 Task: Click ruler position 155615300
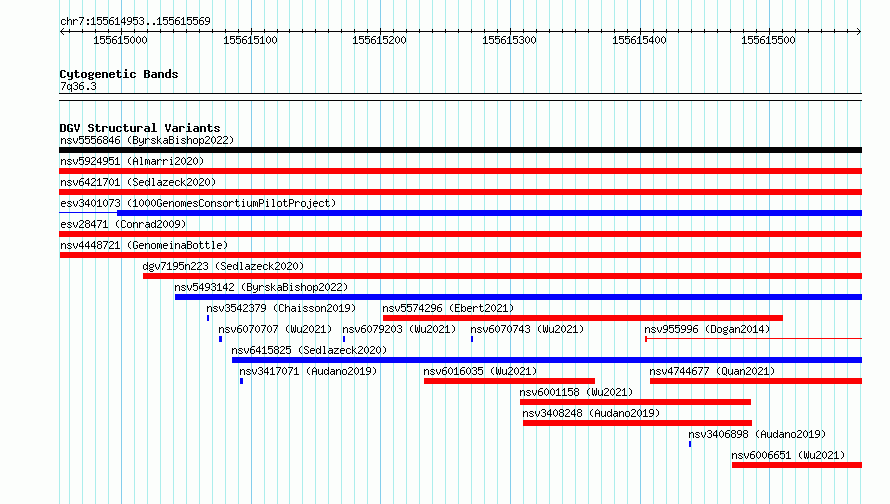click(x=509, y=40)
